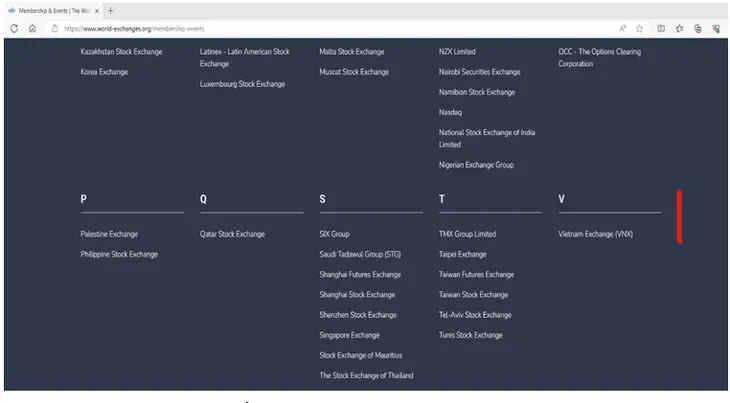
Task: Open Tel-Aviv Stock Exchange link
Action: [475, 315]
